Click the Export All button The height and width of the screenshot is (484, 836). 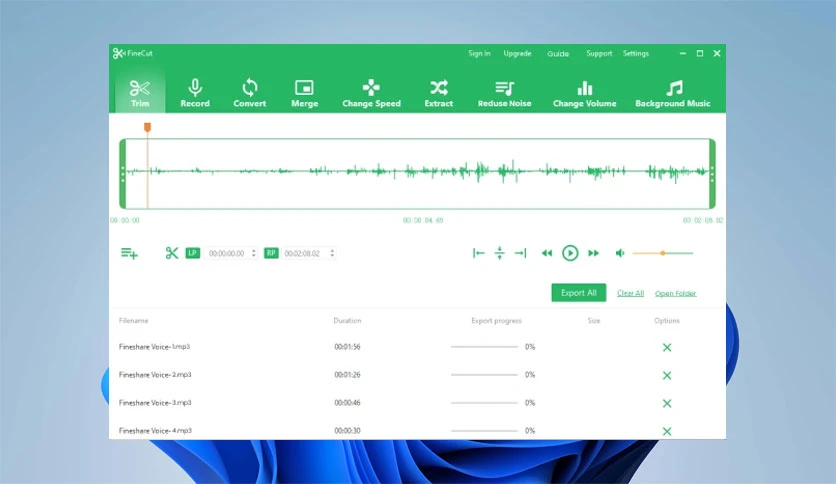click(x=578, y=293)
